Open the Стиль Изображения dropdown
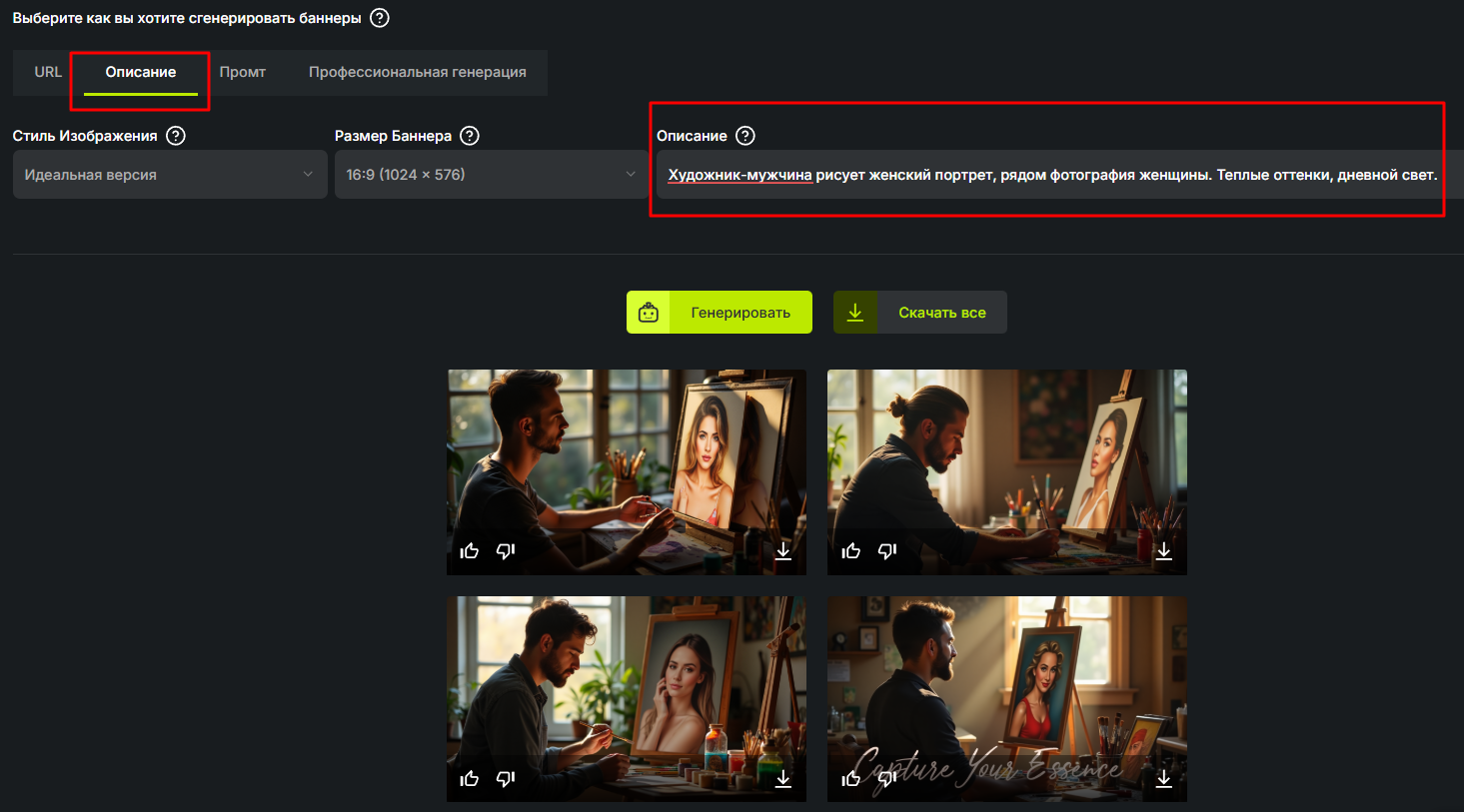Screen dimensions: 1464x812 (x=170, y=175)
